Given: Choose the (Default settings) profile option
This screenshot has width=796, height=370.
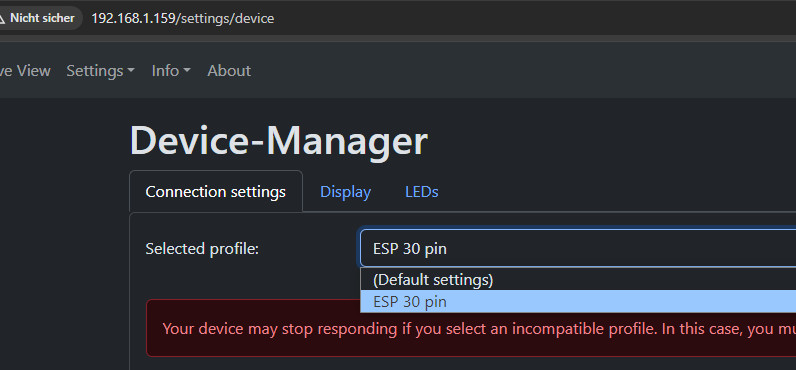Looking at the screenshot, I should coord(578,280).
